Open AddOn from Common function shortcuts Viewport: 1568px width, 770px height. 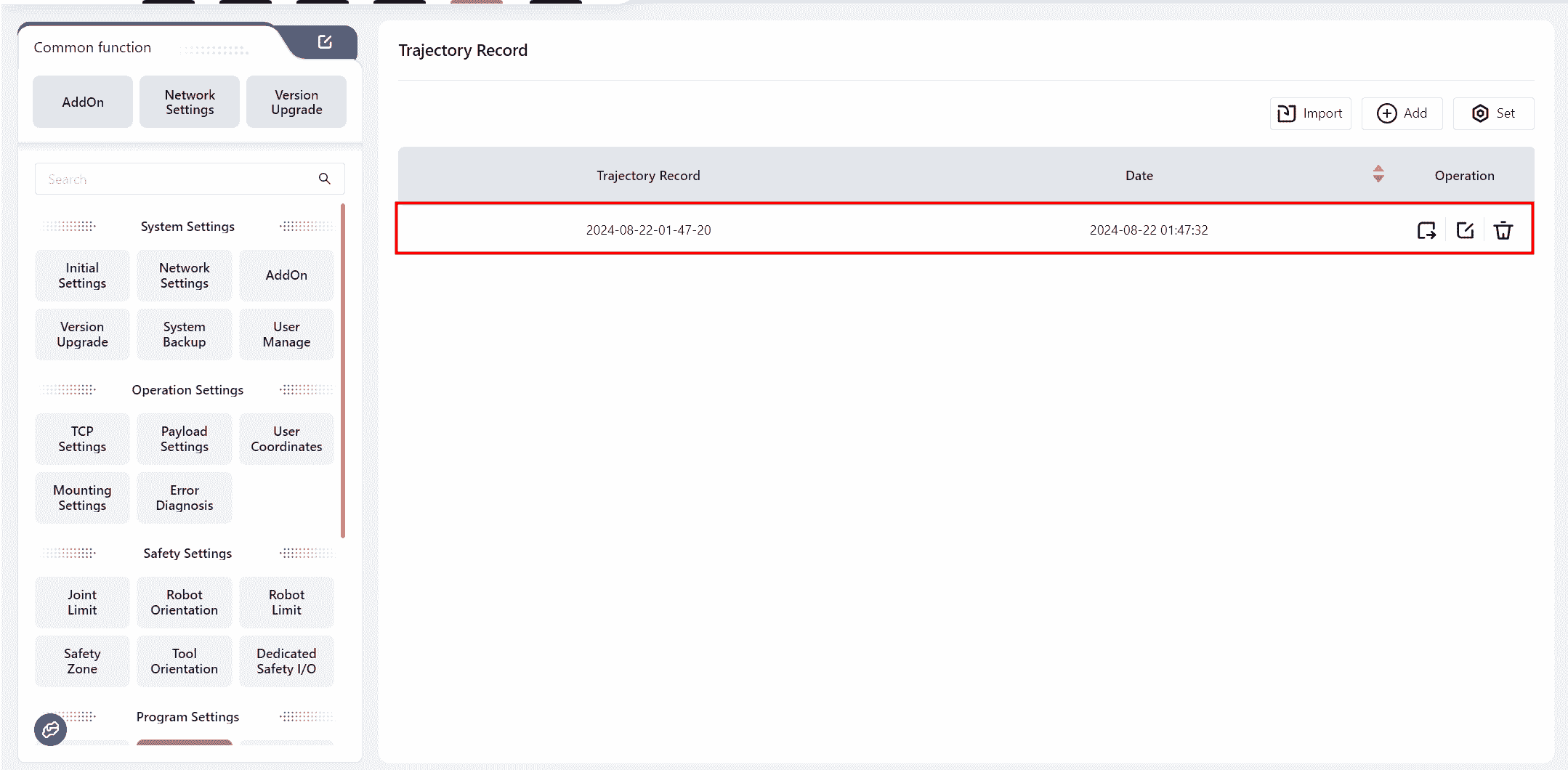coord(83,102)
